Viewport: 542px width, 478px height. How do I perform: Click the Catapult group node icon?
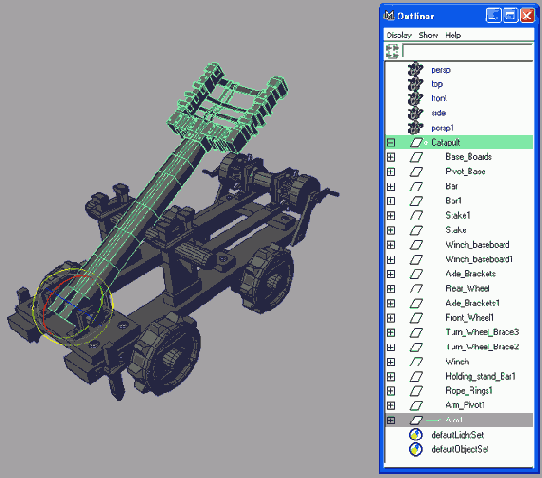coord(417,142)
